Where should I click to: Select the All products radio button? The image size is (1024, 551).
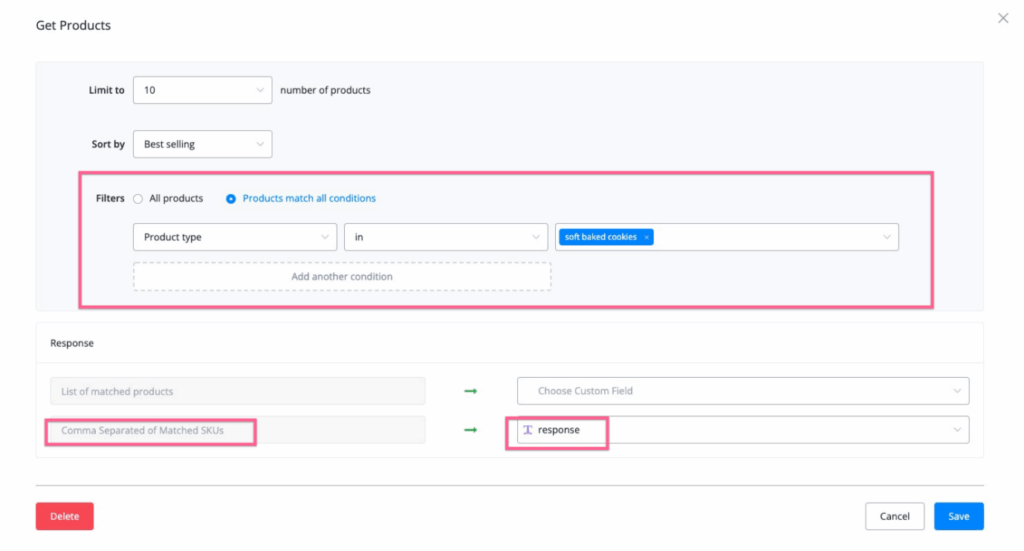point(138,199)
